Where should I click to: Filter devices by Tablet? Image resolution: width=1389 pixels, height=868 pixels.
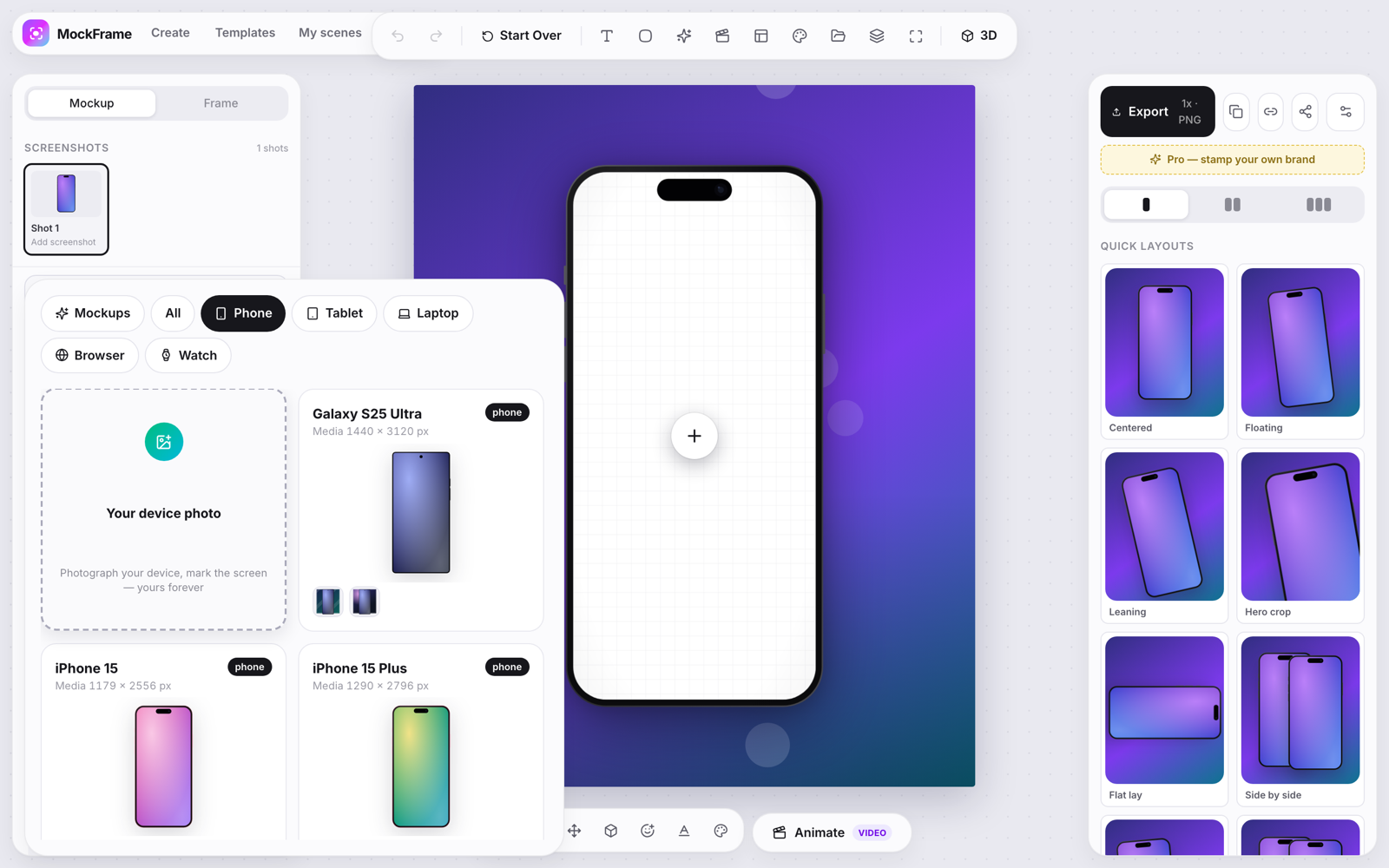click(x=334, y=313)
